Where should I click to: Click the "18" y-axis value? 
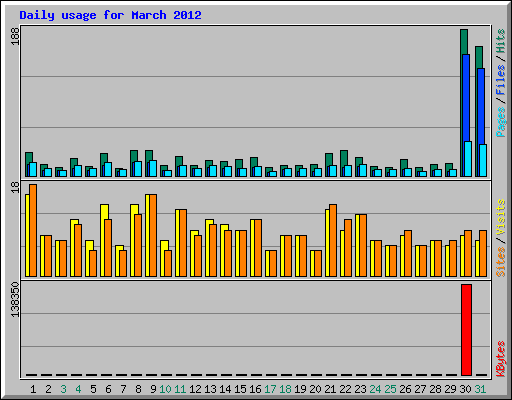pos(15,187)
